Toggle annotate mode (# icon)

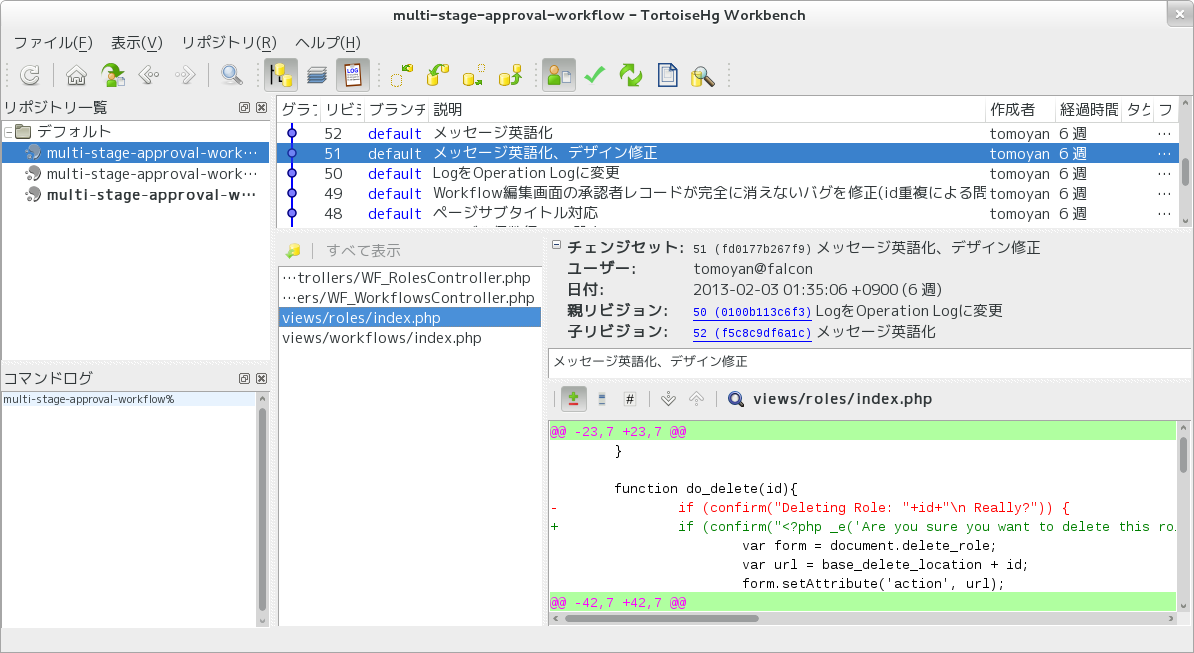tap(630, 399)
